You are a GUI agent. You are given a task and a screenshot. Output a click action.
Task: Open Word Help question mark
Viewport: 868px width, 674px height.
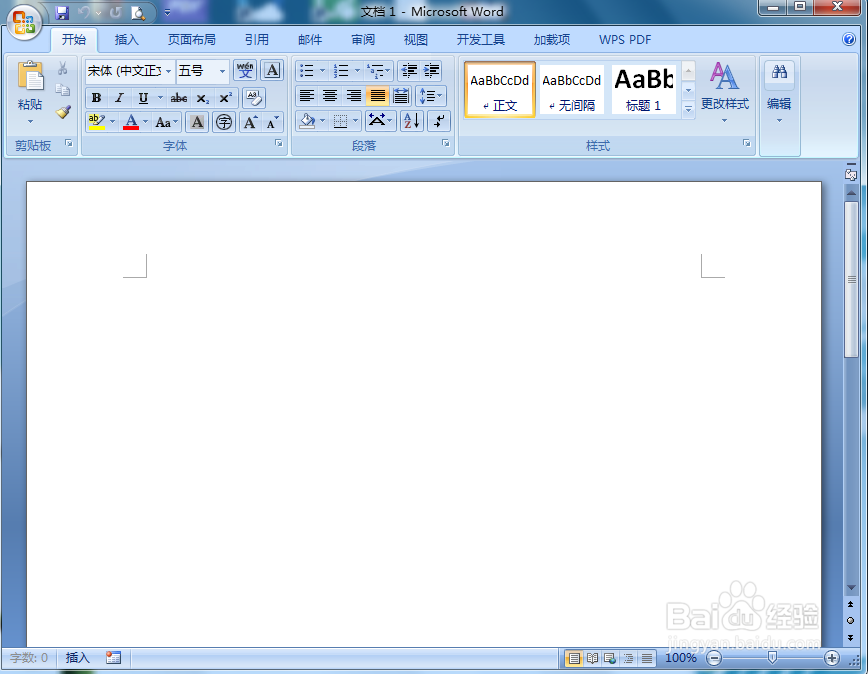pos(849,39)
